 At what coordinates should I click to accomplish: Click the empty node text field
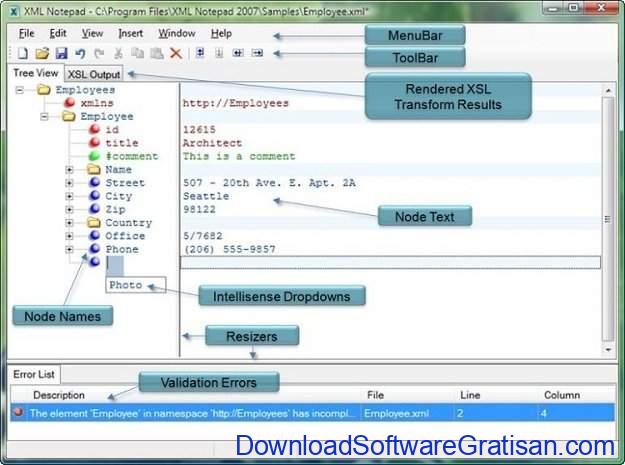390,262
